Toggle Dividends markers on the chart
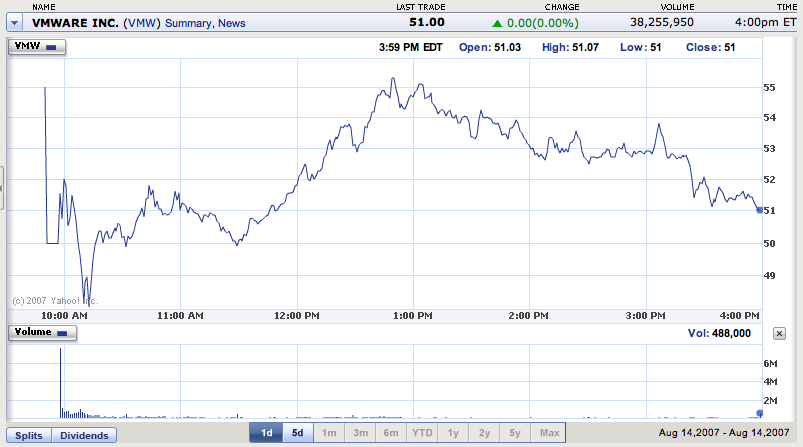The height and width of the screenshot is (447, 803). 84,436
